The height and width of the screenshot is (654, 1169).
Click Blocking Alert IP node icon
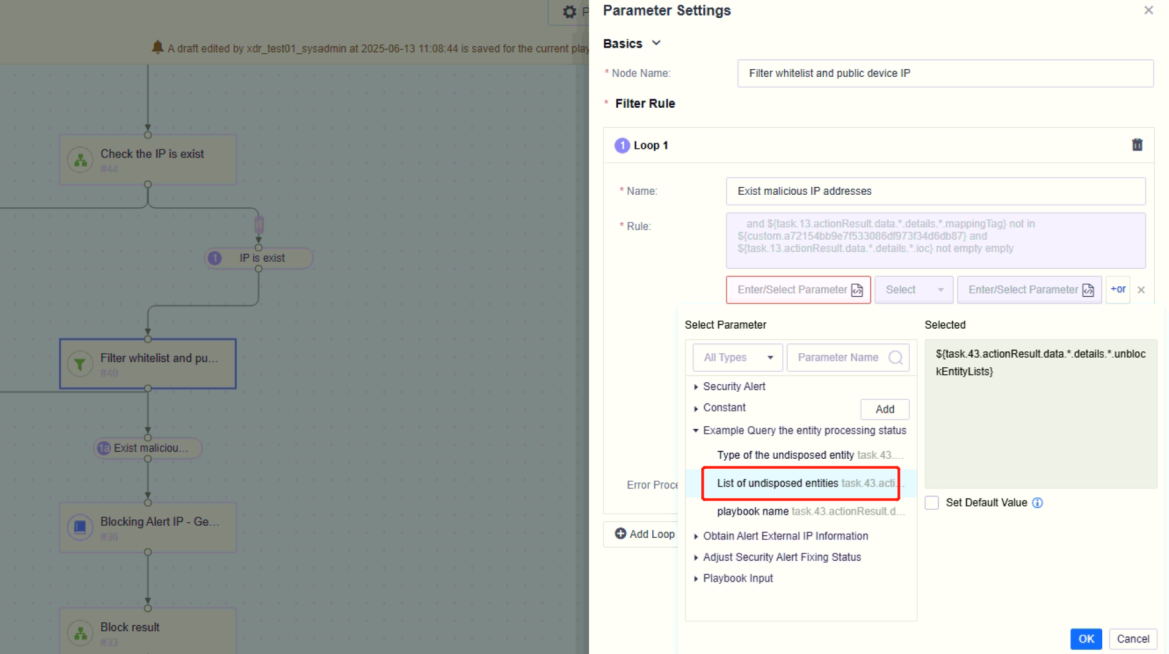[x=80, y=527]
